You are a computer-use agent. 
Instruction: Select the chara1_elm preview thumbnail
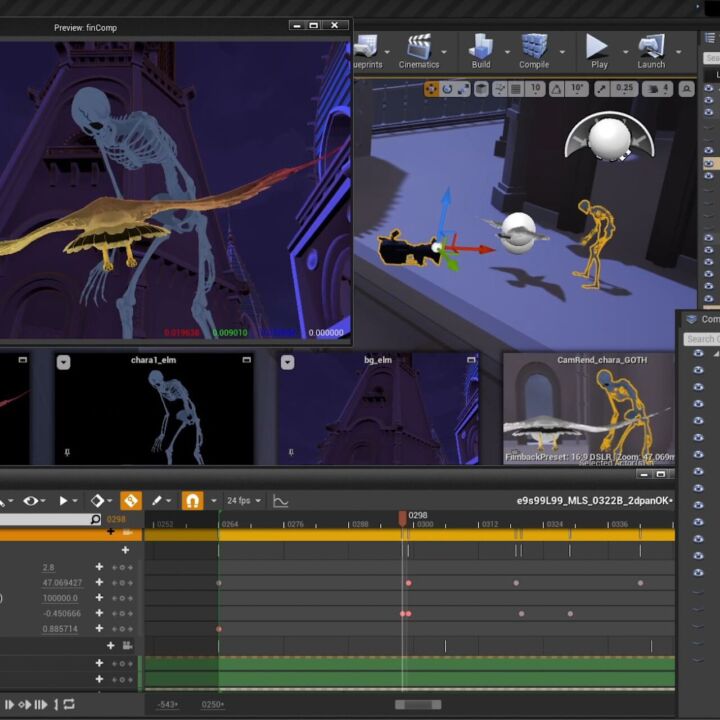[154, 408]
